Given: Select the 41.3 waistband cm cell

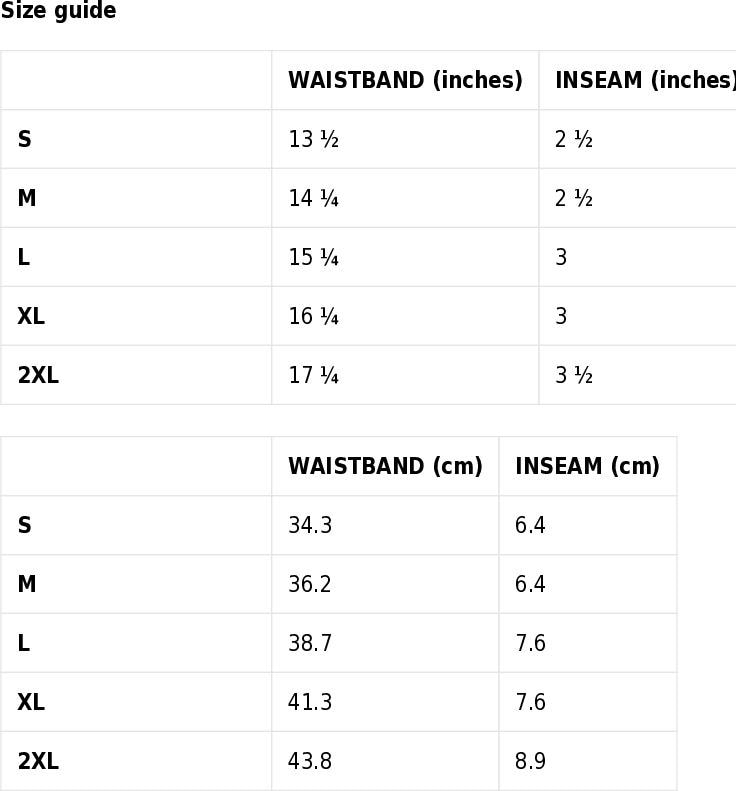Looking at the screenshot, I should [310, 702].
